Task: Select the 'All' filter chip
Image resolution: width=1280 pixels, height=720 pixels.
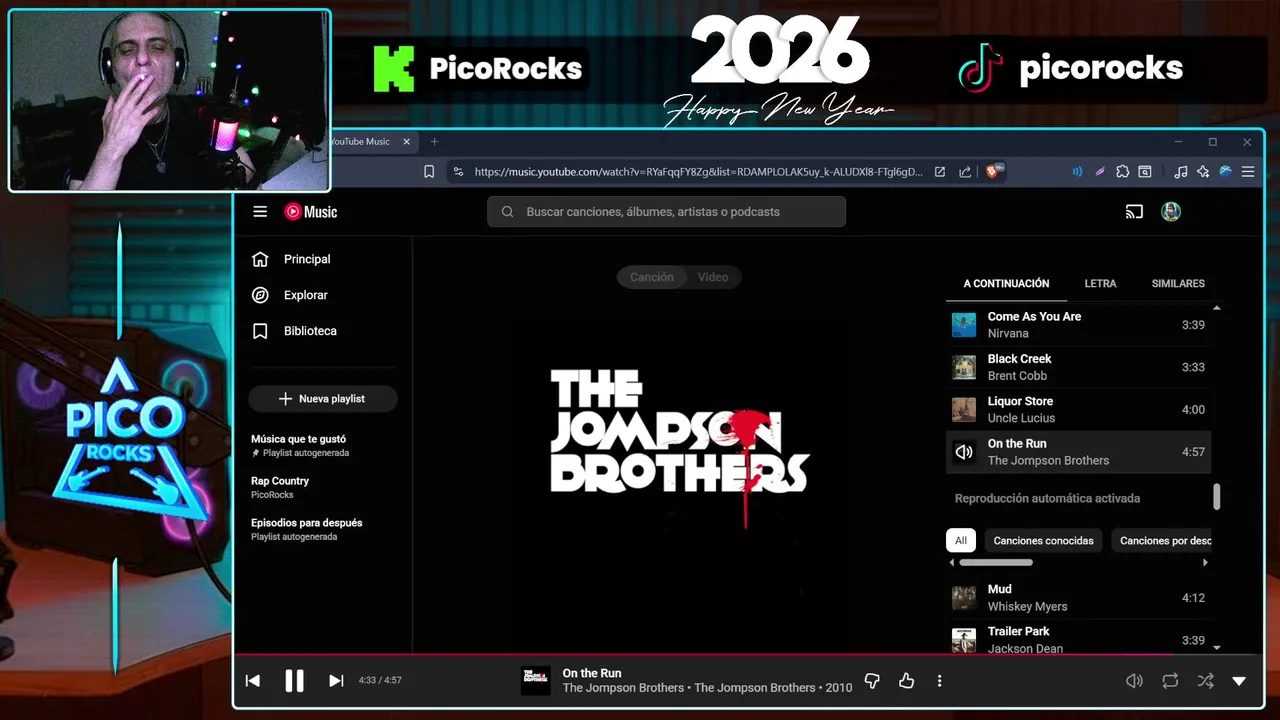Action: [960, 540]
